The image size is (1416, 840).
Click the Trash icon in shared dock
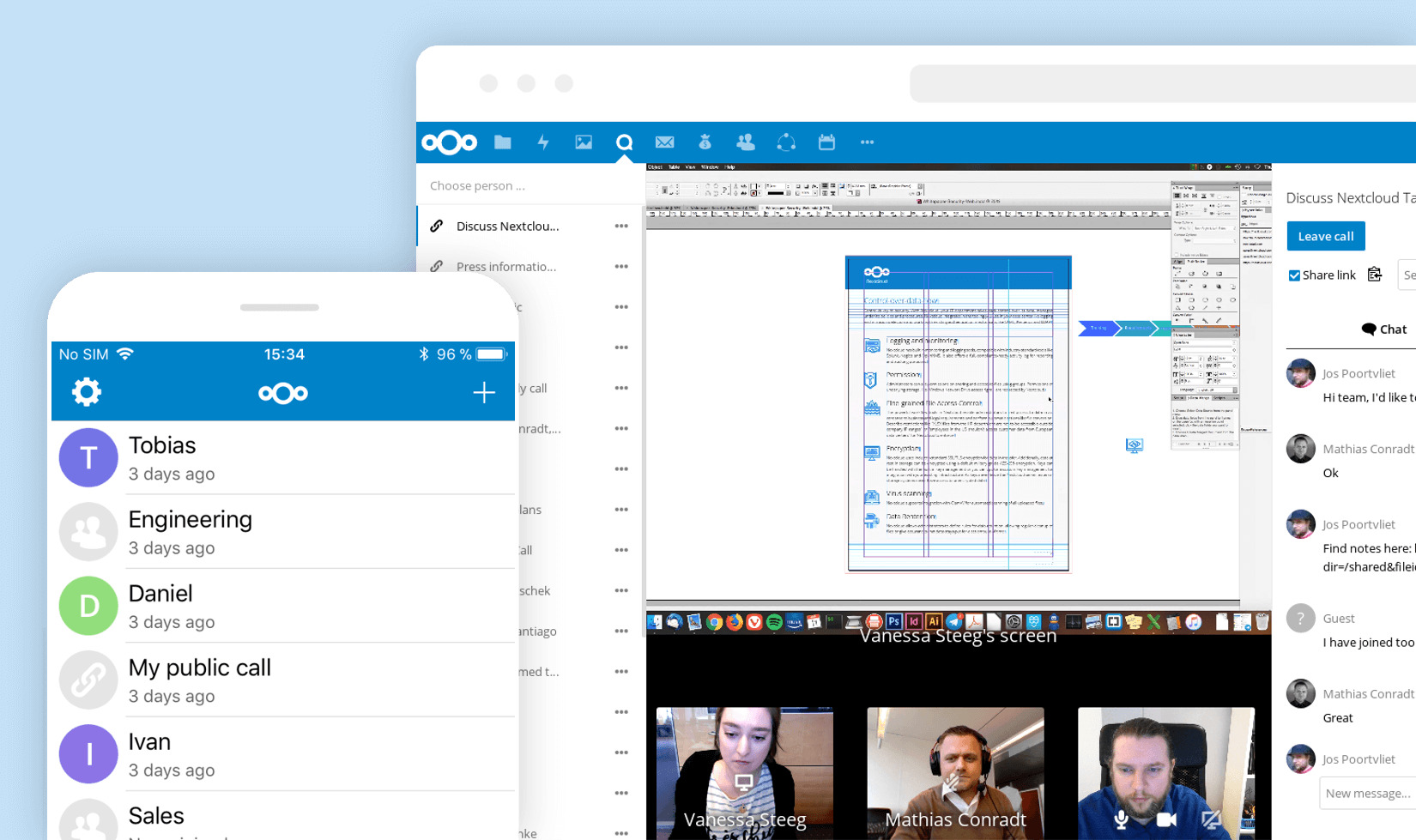tap(1262, 621)
